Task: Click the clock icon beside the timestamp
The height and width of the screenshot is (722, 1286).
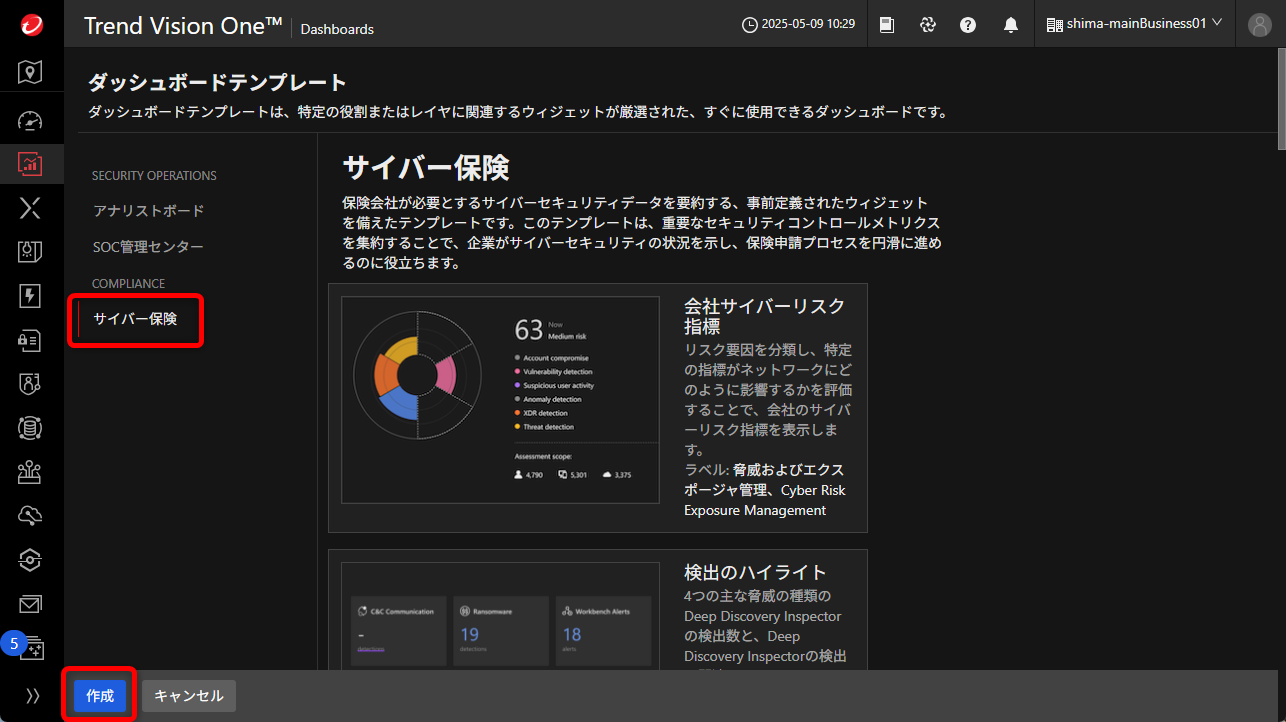Action: 750,24
